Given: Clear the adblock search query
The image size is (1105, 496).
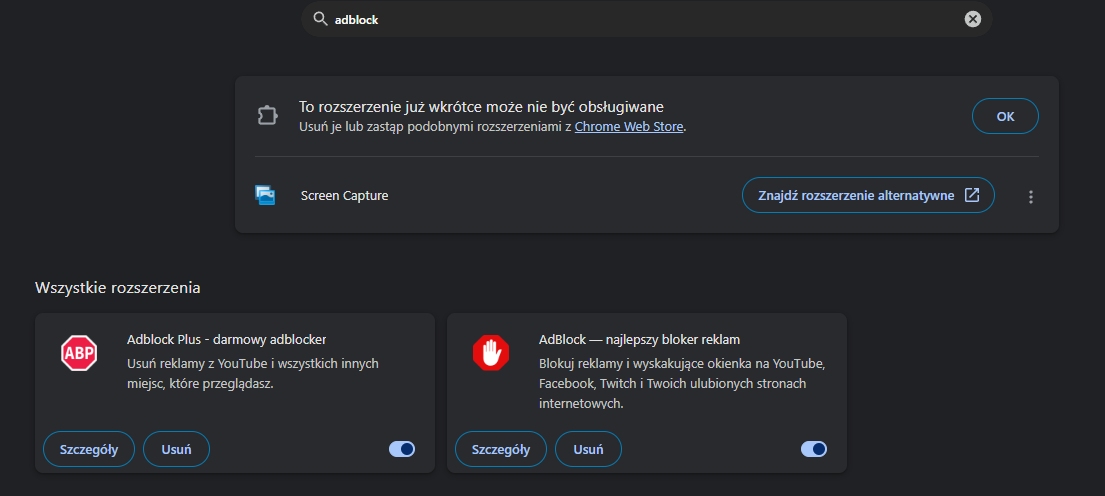Looking at the screenshot, I should click(x=973, y=20).
